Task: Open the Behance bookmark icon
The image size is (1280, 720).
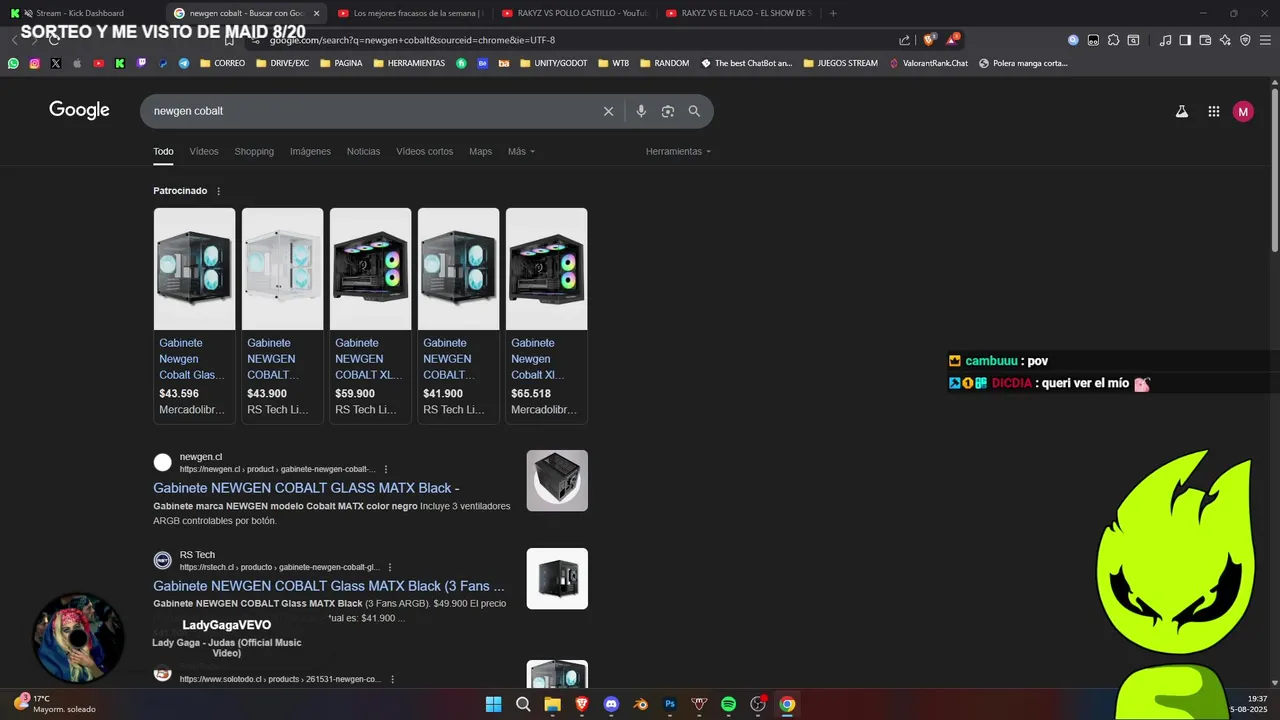Action: [x=483, y=63]
